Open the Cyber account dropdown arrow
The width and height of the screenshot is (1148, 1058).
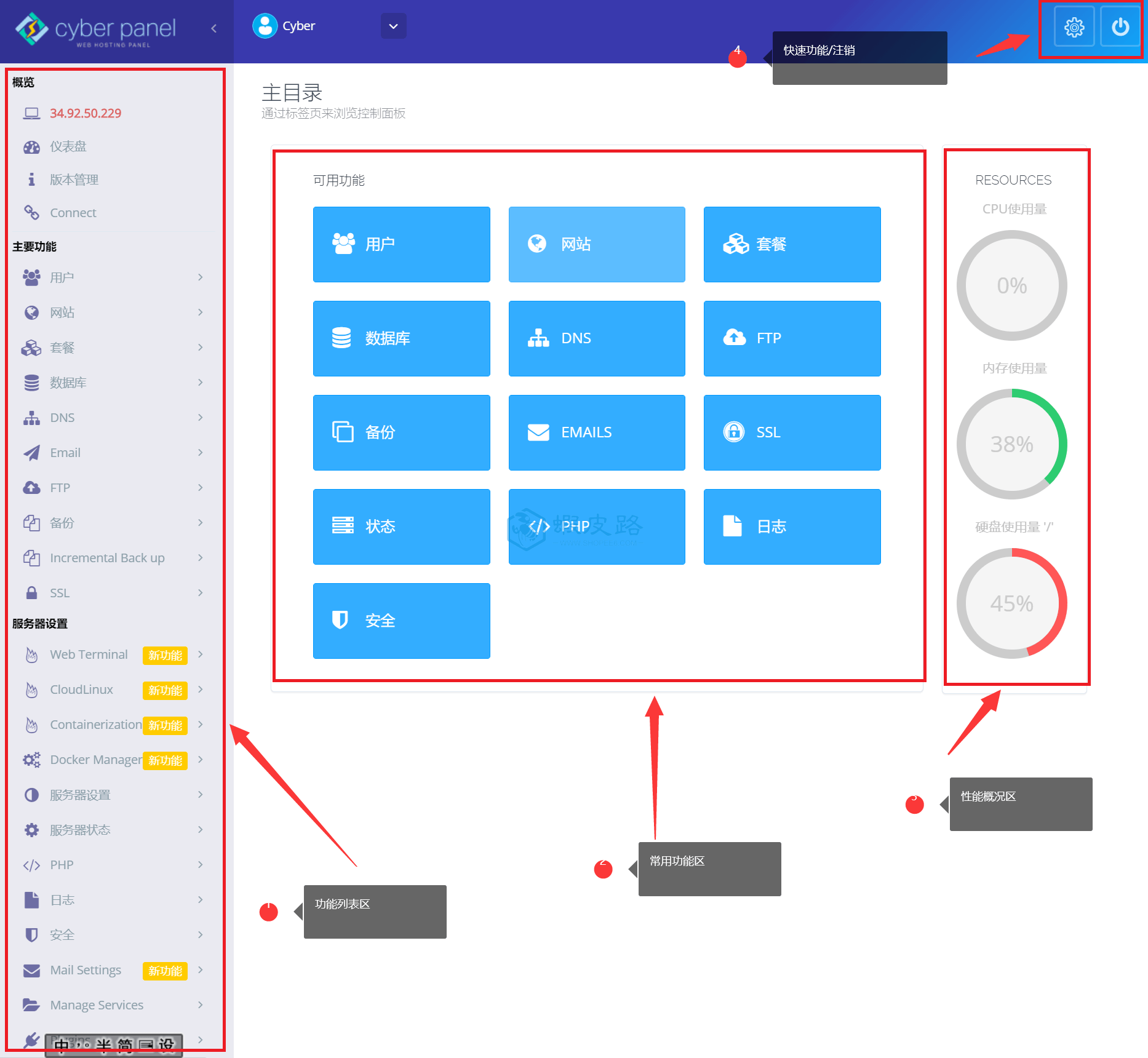[x=394, y=26]
